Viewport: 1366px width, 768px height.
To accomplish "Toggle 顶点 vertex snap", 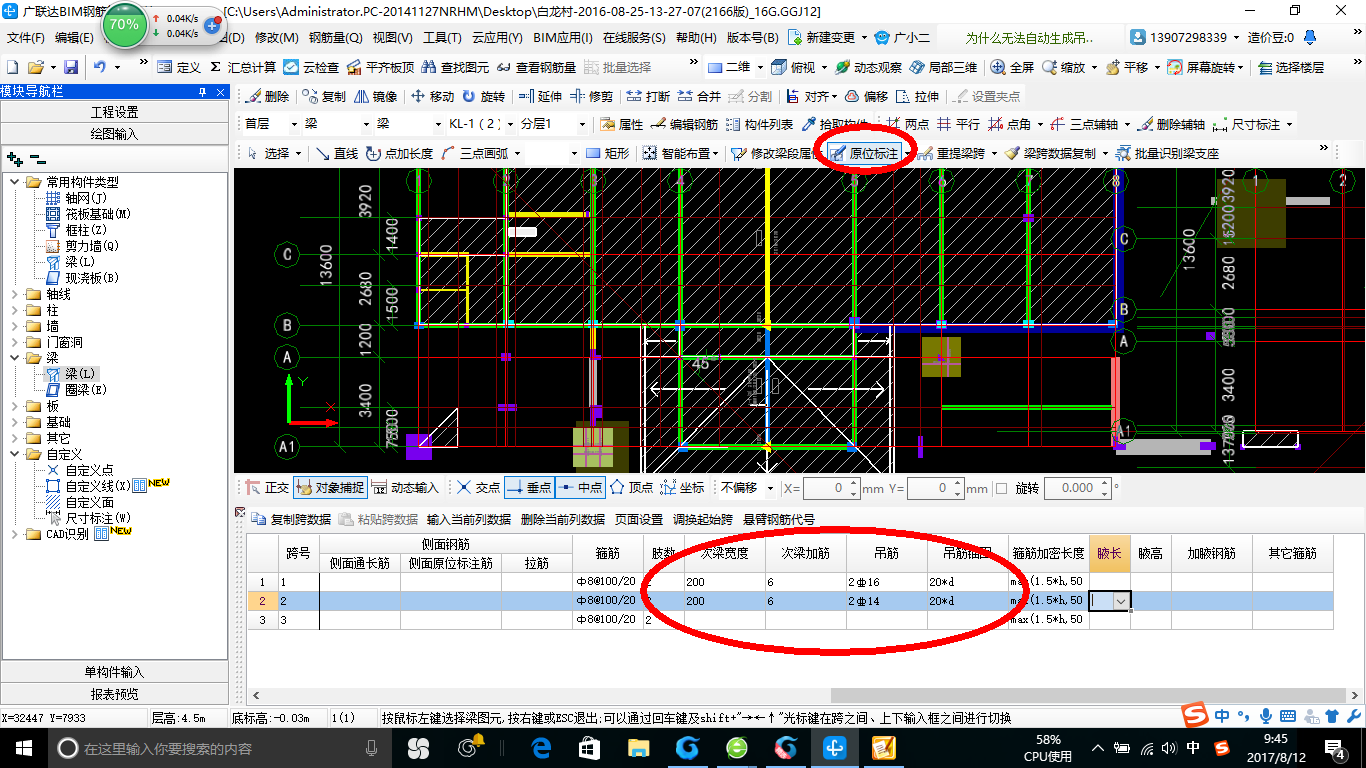I will click(x=632, y=488).
